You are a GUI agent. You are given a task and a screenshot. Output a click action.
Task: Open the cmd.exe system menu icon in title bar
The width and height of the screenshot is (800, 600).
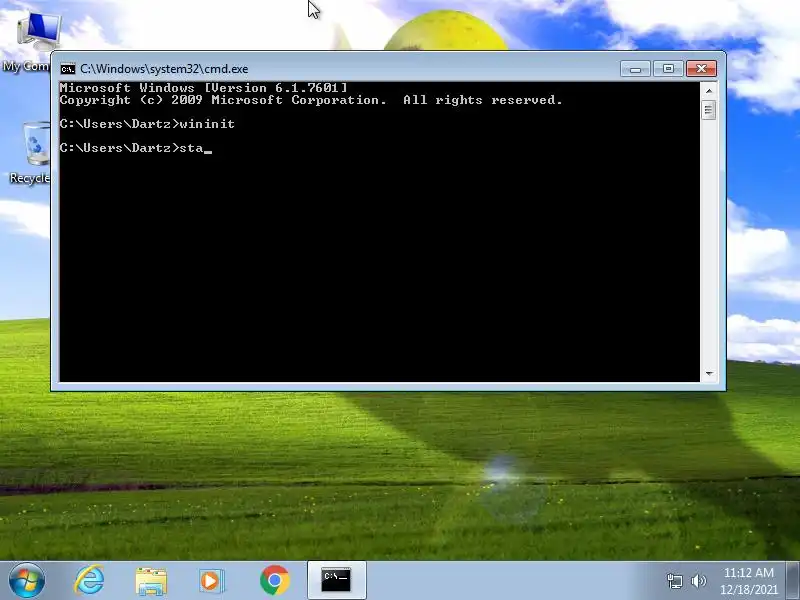coord(67,69)
